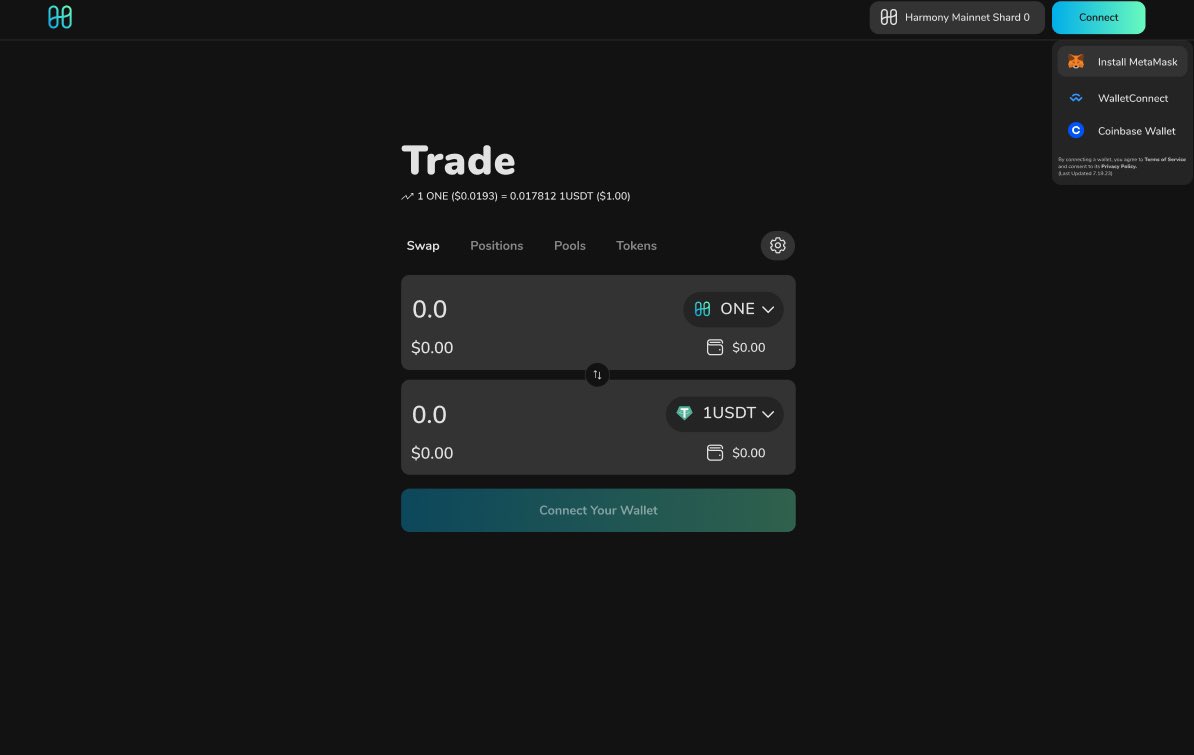Screen dimensions: 1194x755
Task: Click the Coinbase Wallet logo icon
Action: 1076,130
